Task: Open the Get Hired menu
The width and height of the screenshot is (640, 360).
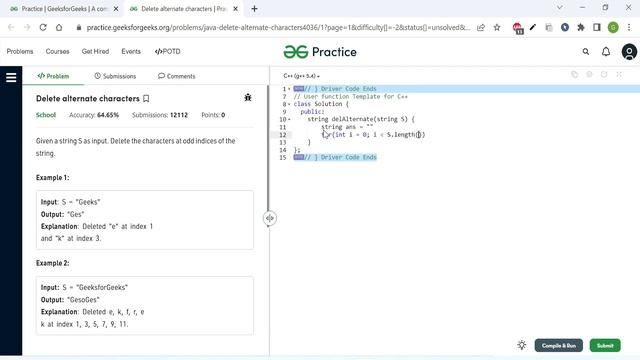Action: (95, 51)
